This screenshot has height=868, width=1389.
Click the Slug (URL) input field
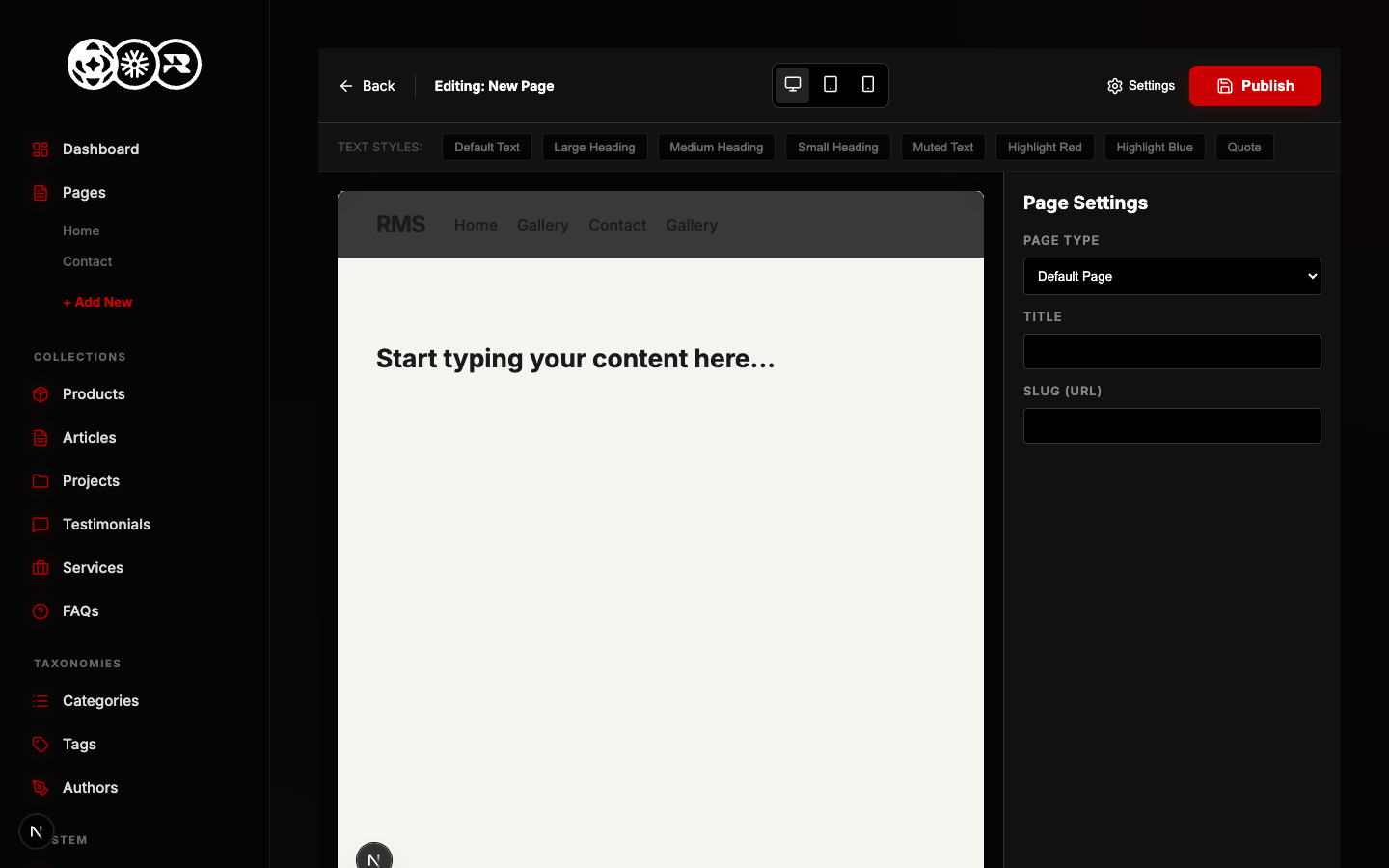[x=1172, y=425]
